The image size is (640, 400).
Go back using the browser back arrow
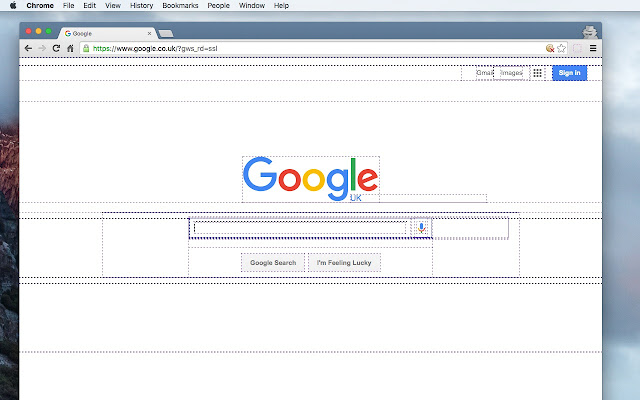[x=28, y=49]
